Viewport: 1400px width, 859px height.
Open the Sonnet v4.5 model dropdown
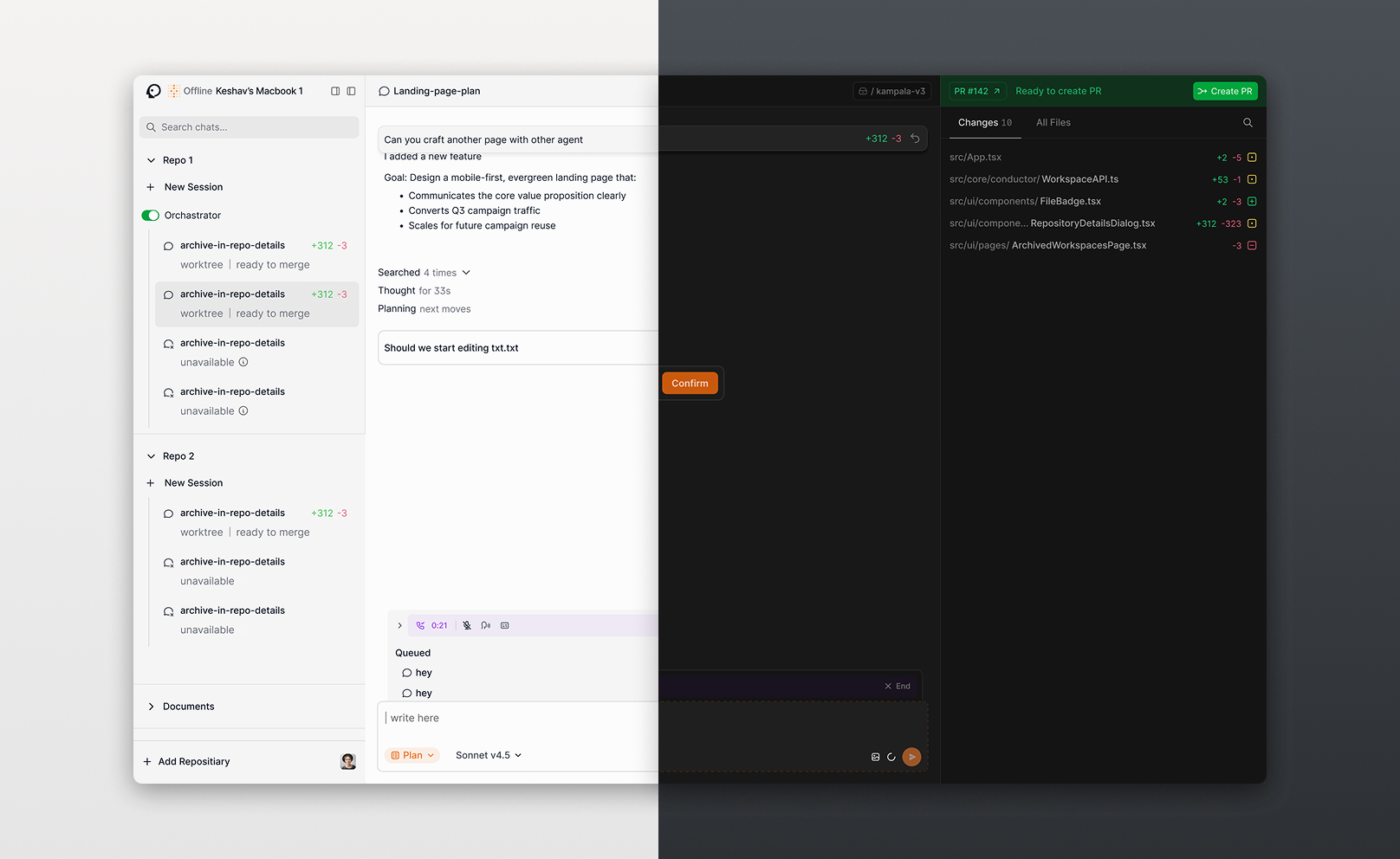click(x=489, y=755)
